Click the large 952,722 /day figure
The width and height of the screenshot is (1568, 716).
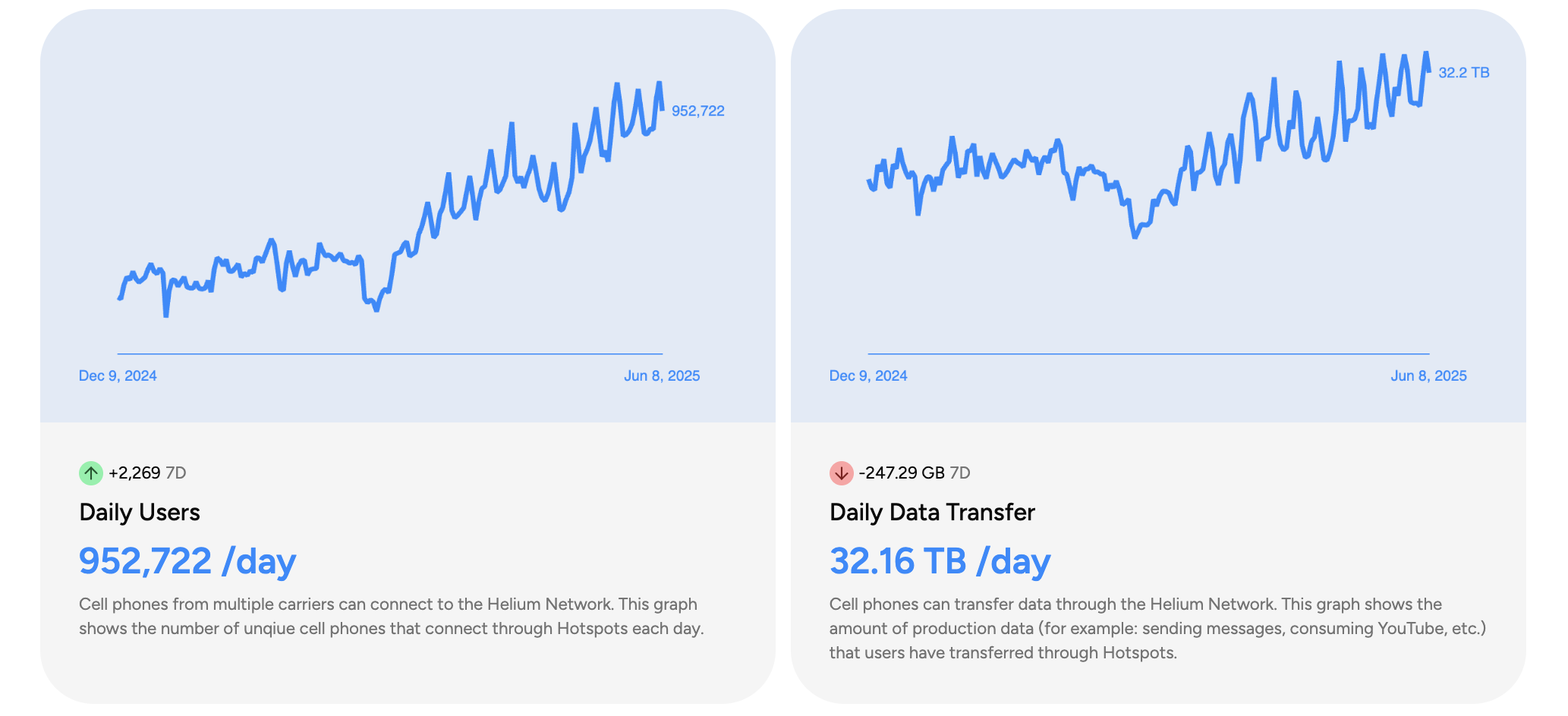click(x=187, y=562)
